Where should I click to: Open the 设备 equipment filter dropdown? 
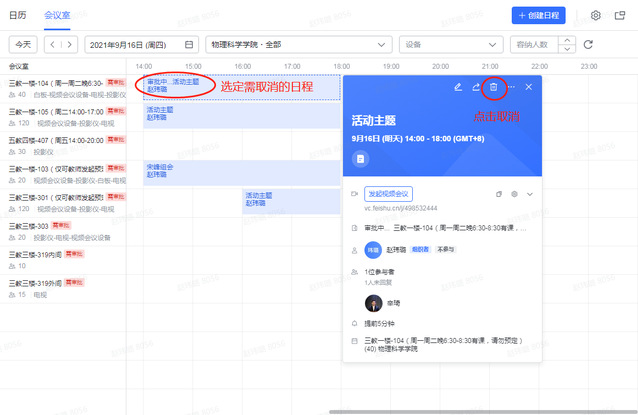[x=450, y=45]
